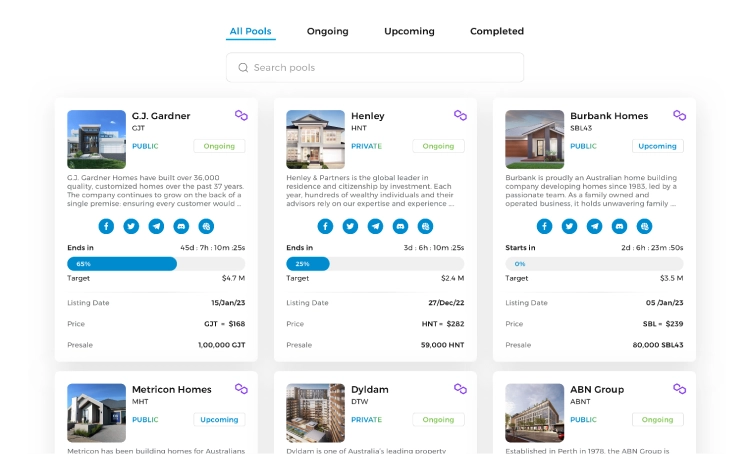Click the 65% progress bar on G.J. Gardner
750x454 pixels.
point(156,264)
